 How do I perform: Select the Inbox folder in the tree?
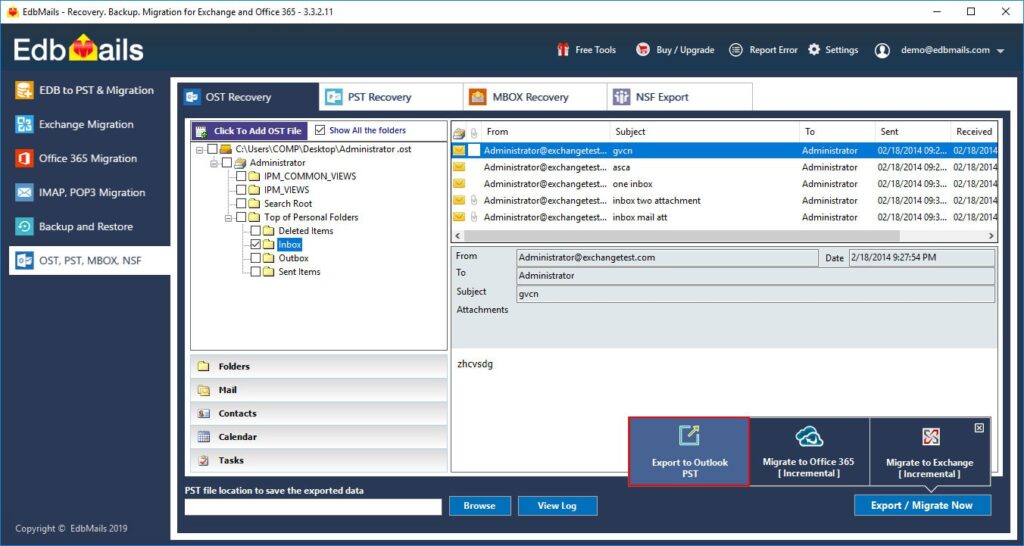click(289, 244)
